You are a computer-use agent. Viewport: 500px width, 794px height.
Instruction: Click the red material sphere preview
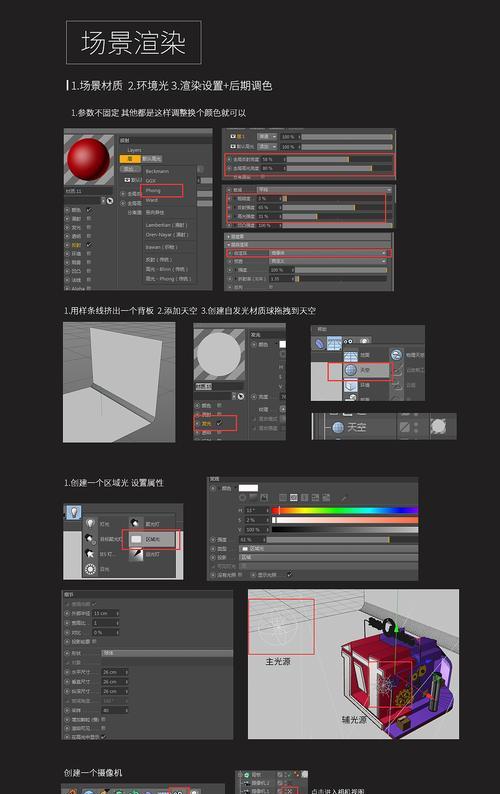[x=88, y=159]
